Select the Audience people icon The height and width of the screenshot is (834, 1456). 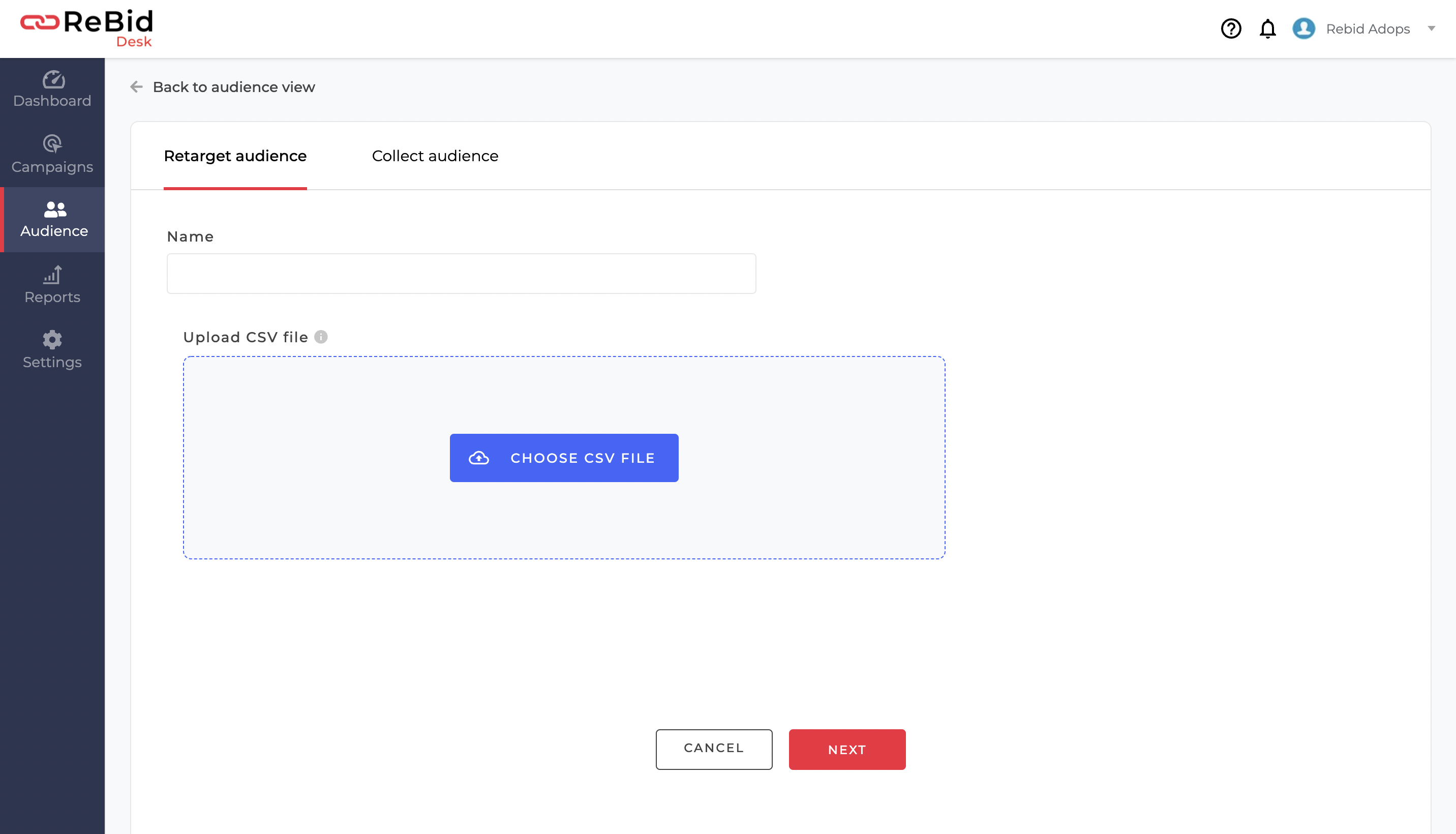click(55, 210)
